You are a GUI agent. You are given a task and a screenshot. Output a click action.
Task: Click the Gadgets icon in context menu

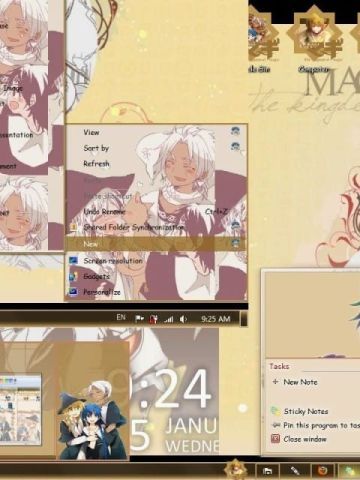pos(73,276)
